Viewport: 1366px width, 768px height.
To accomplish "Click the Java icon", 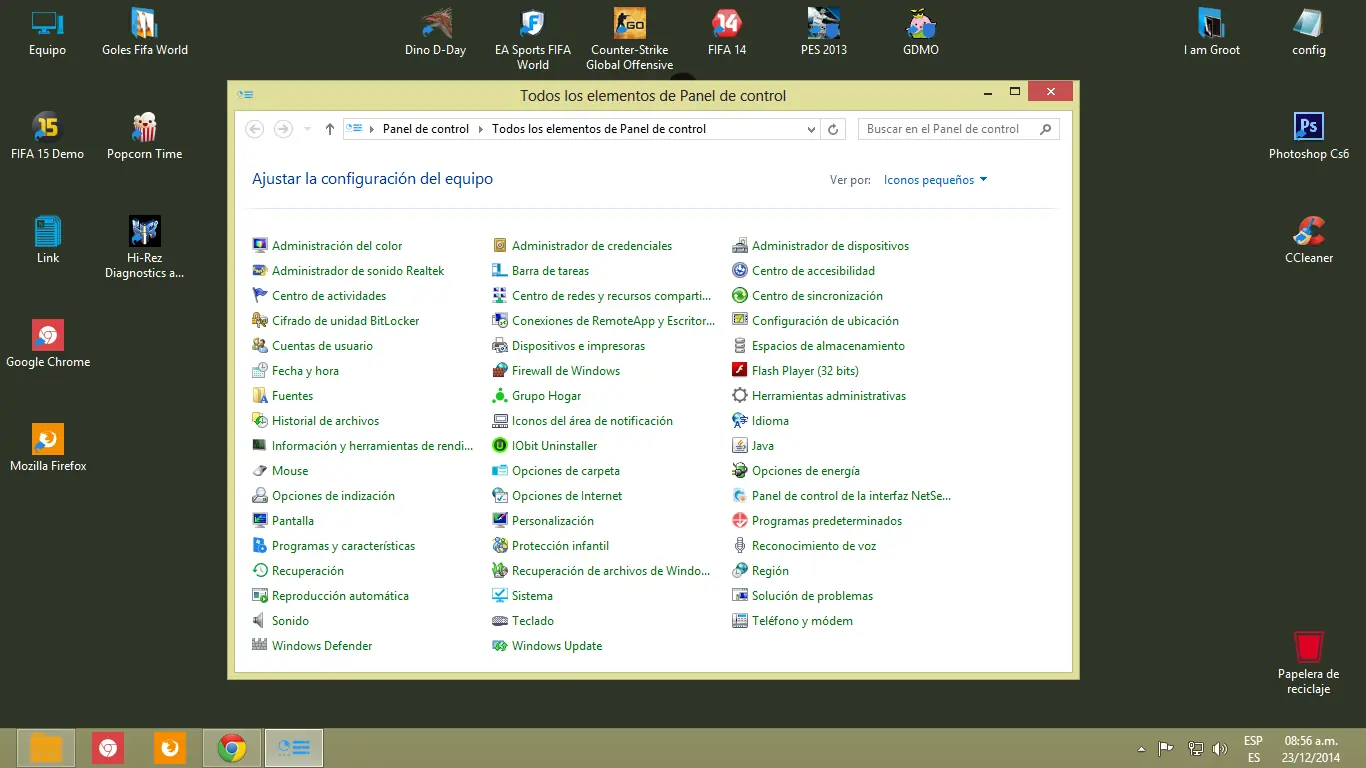I will pyautogui.click(x=740, y=446).
